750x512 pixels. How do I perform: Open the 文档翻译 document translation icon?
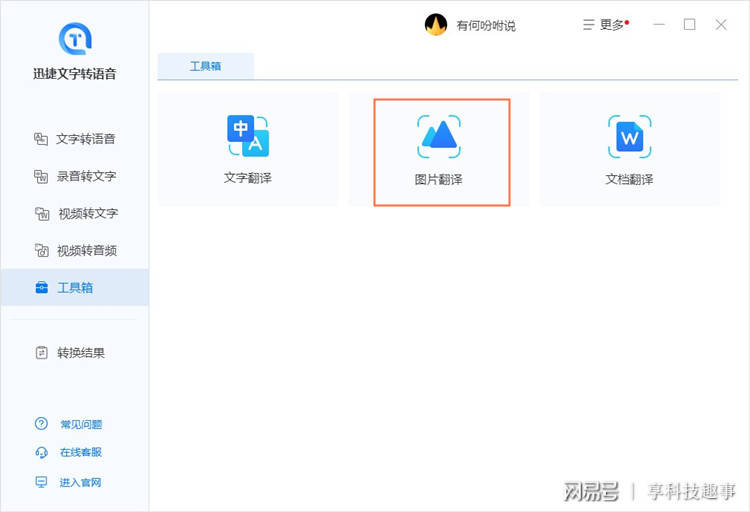(629, 137)
